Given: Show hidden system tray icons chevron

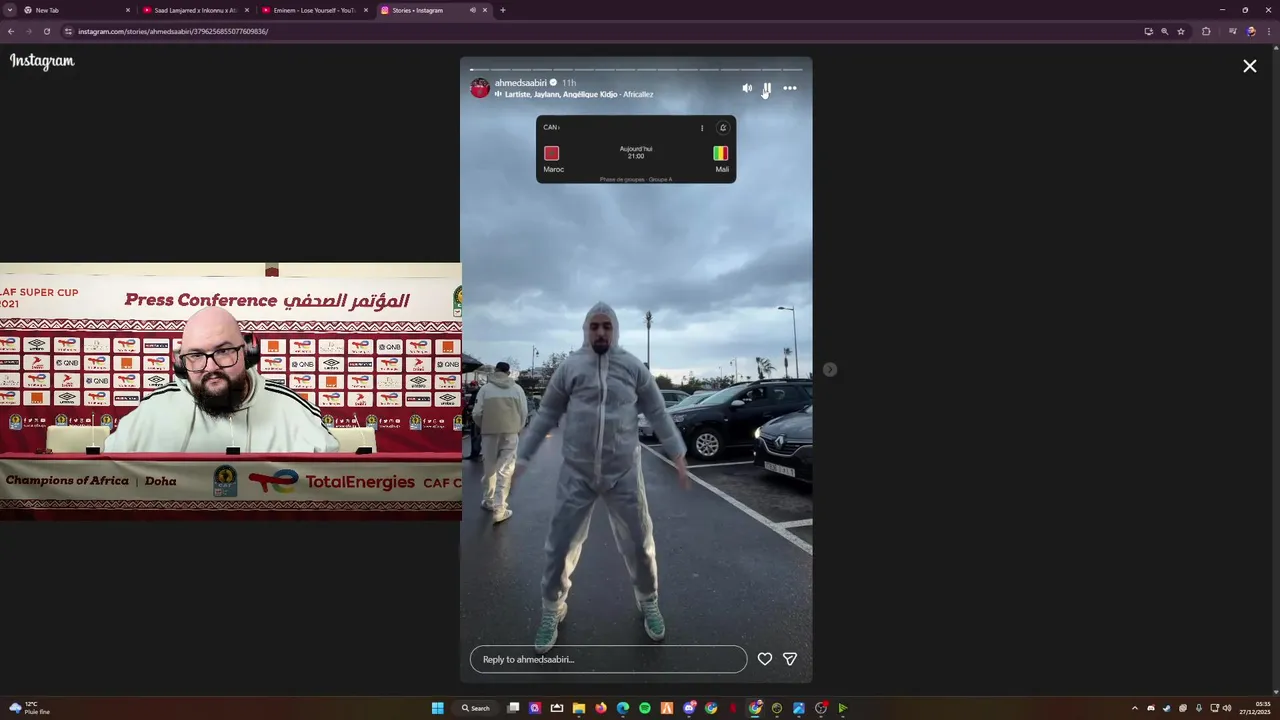Looking at the screenshot, I should (1135, 708).
